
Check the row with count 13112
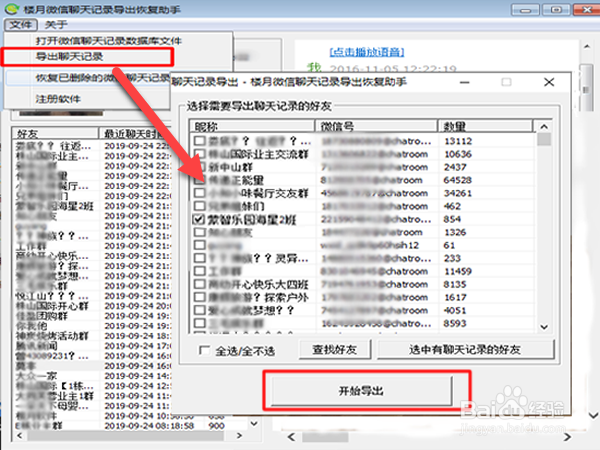click(199, 141)
